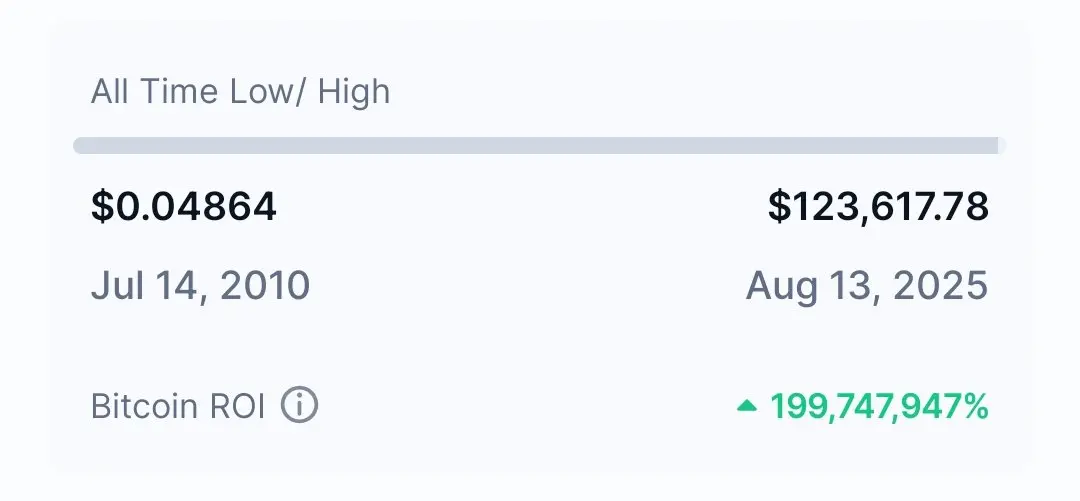Click the Jul 14, 2010 low date
The width and height of the screenshot is (1080, 501).
200,285
